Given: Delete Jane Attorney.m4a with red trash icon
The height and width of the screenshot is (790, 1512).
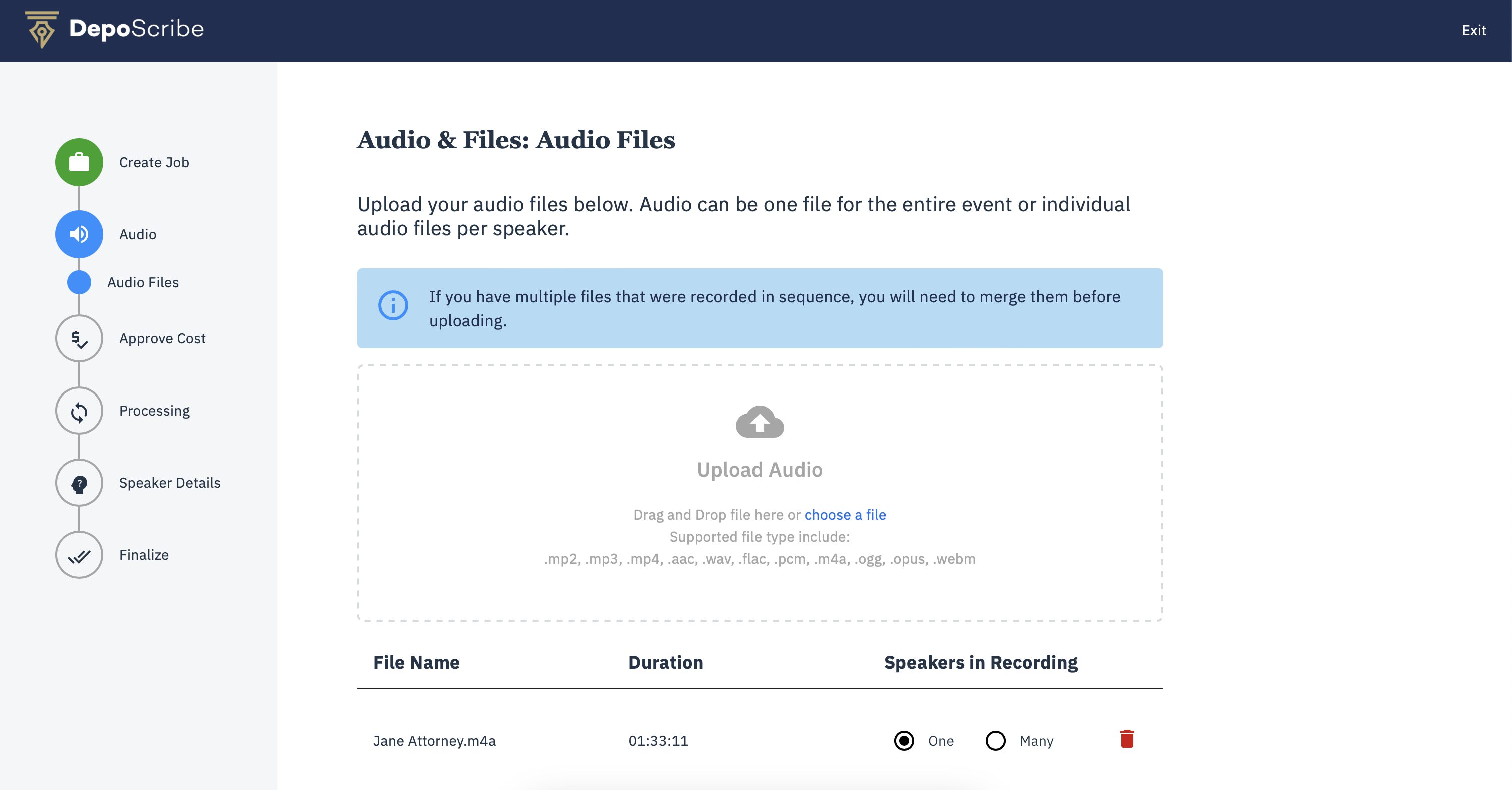Looking at the screenshot, I should point(1126,739).
